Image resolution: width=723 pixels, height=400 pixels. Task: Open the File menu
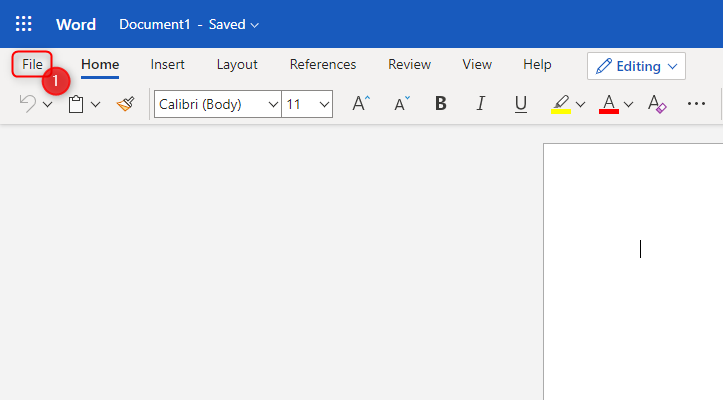(33, 64)
